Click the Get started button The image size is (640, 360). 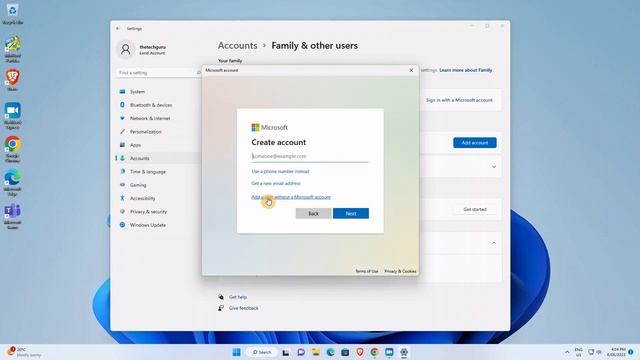(x=475, y=209)
